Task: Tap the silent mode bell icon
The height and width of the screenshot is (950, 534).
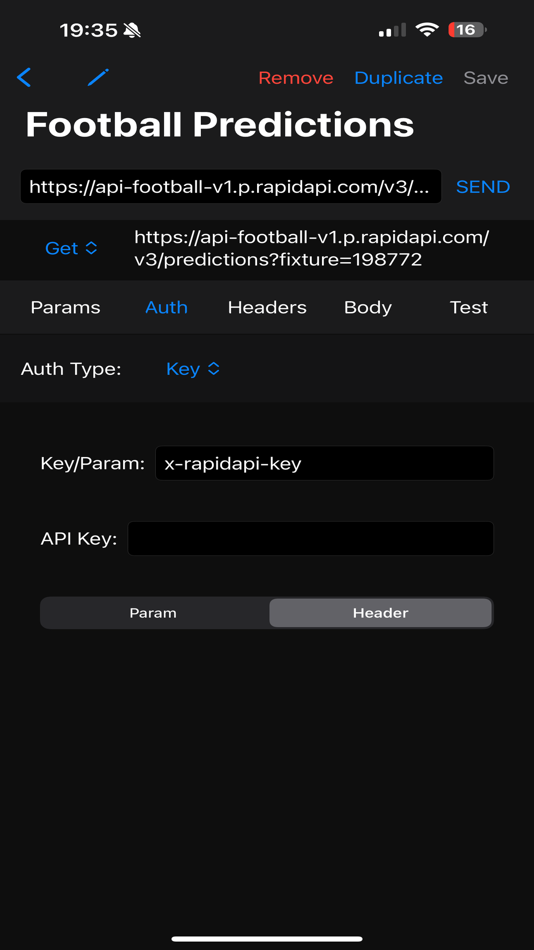Action: (x=132, y=30)
